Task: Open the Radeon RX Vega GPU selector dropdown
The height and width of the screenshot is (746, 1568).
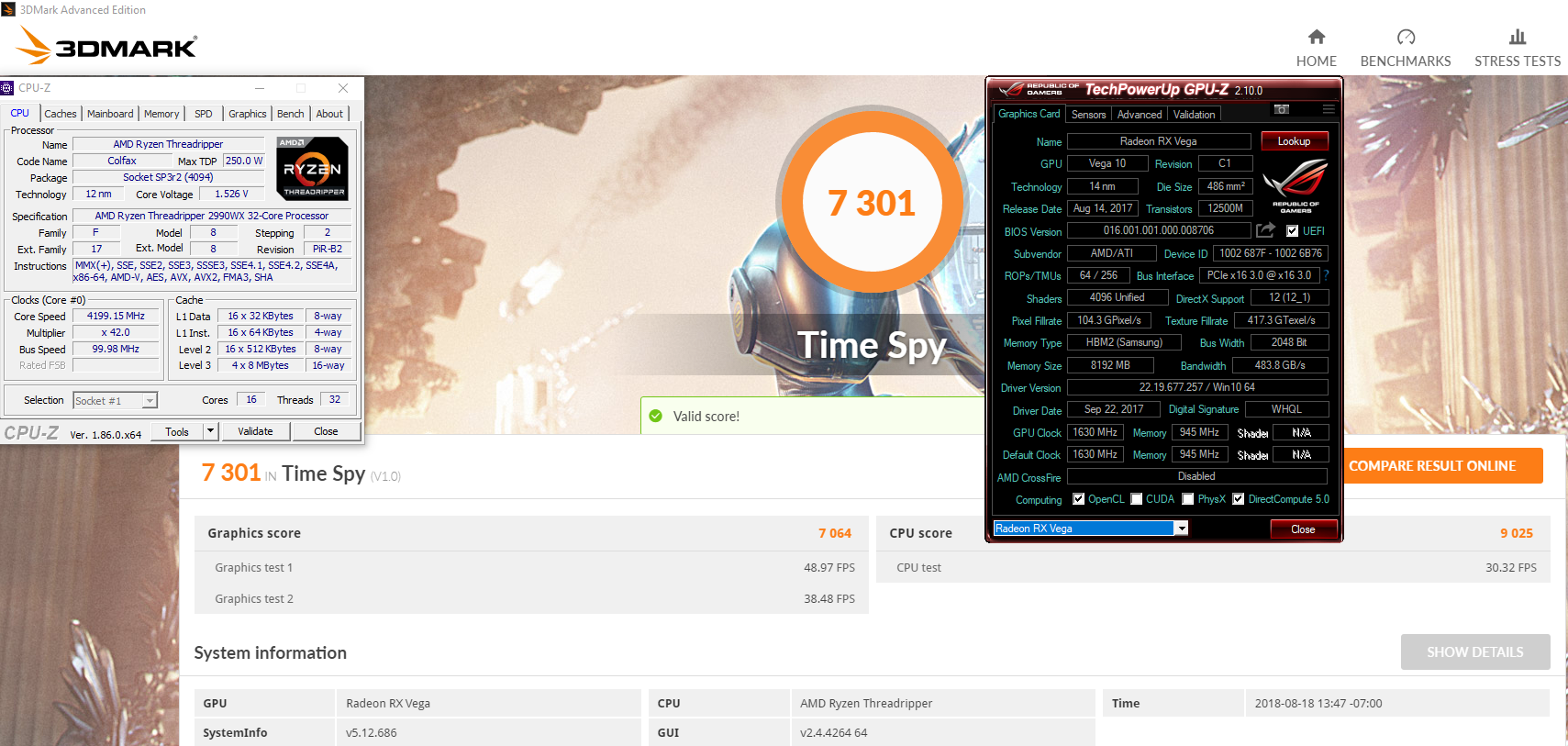Action: point(1182,528)
